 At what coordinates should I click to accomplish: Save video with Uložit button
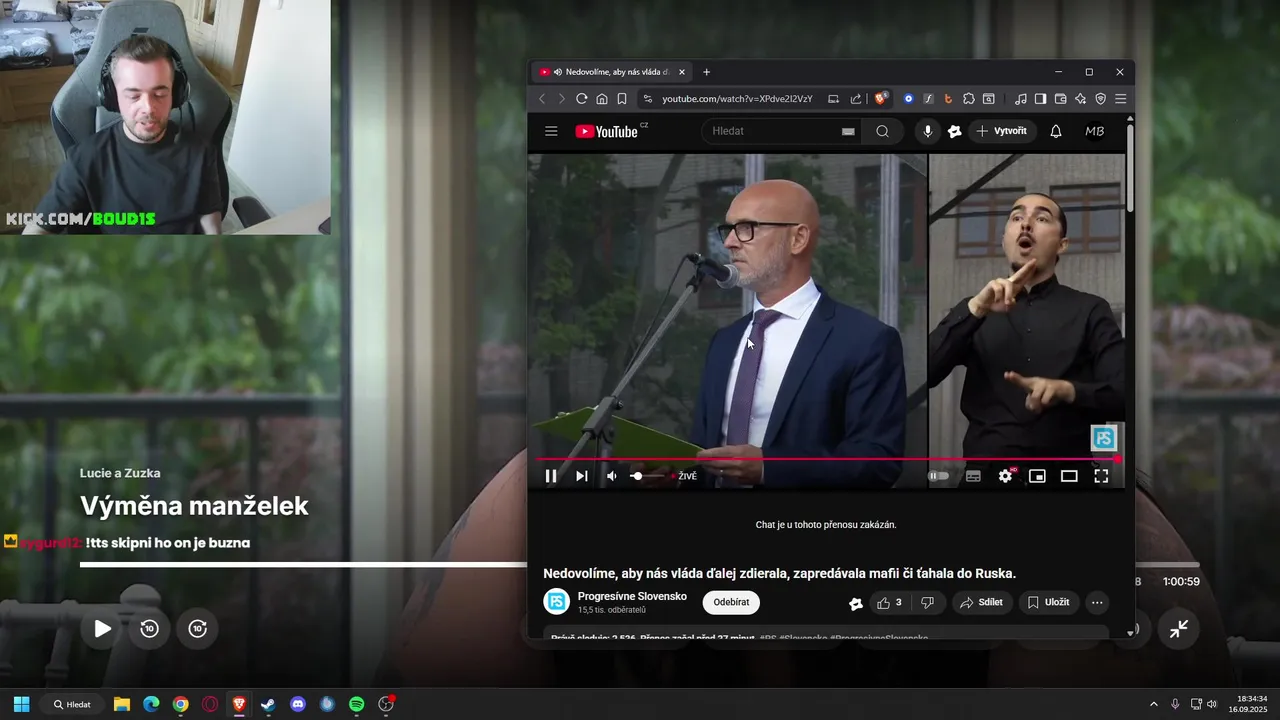tap(1048, 602)
